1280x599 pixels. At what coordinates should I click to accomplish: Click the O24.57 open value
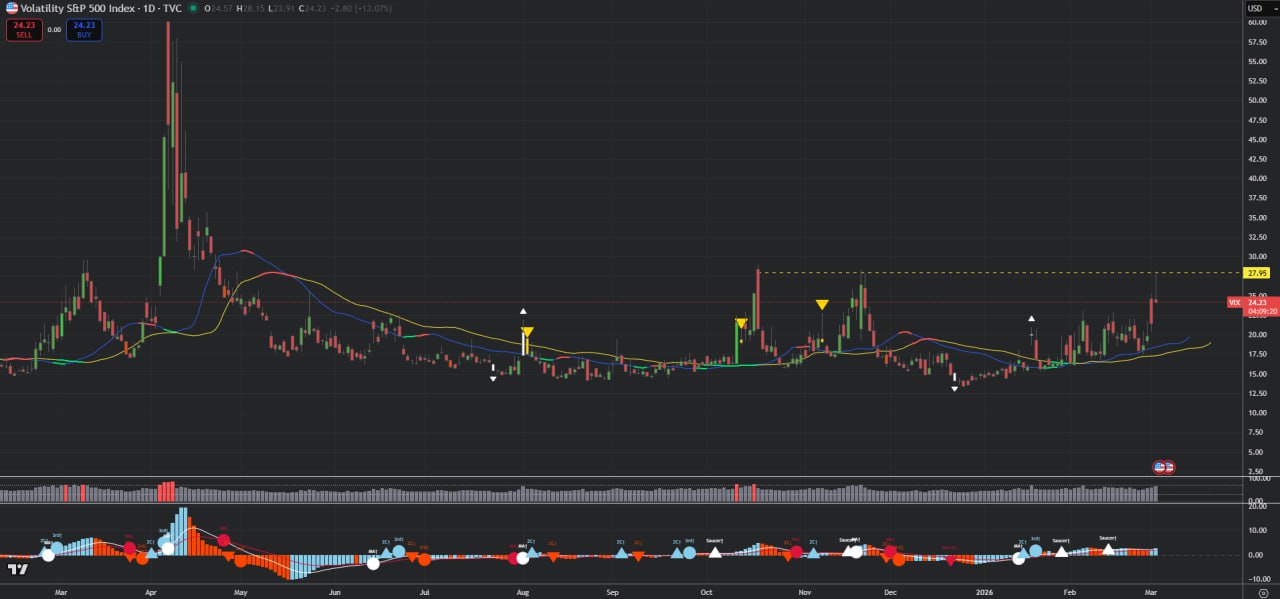217,8
